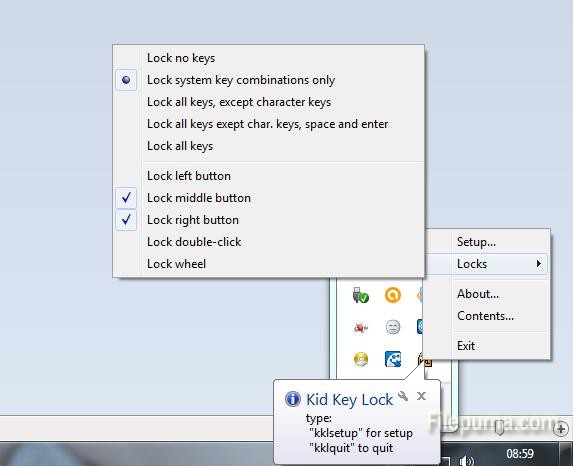573x466 pixels.
Task: Click the USB safely remove tray icon
Action: [x=361, y=295]
